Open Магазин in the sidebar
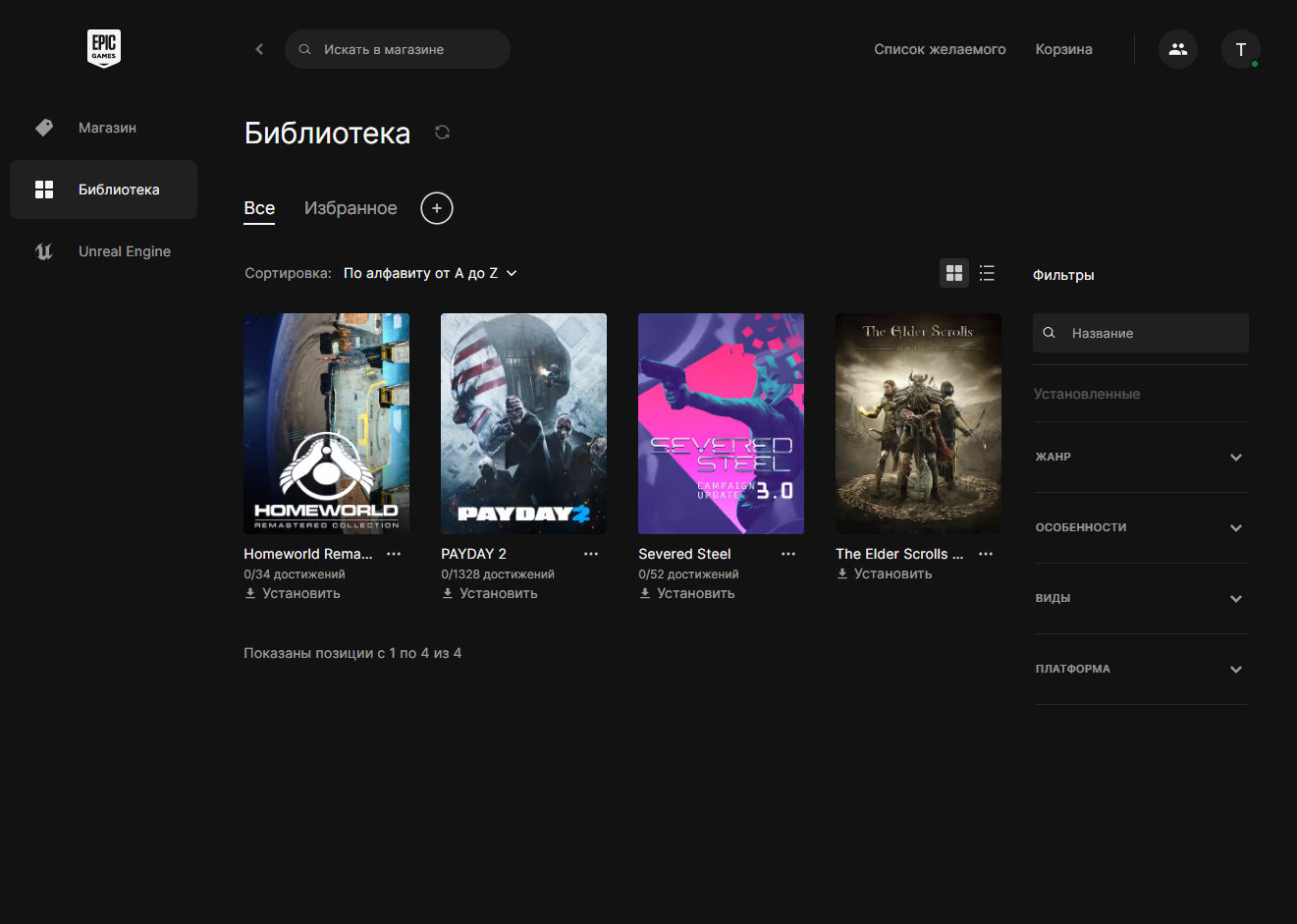1297x924 pixels. click(103, 128)
